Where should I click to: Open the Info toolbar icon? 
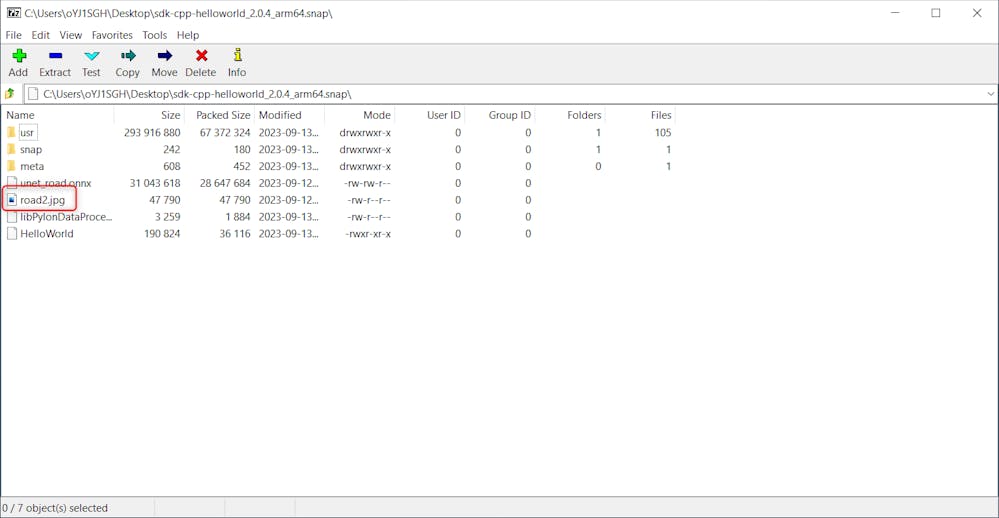tap(237, 57)
